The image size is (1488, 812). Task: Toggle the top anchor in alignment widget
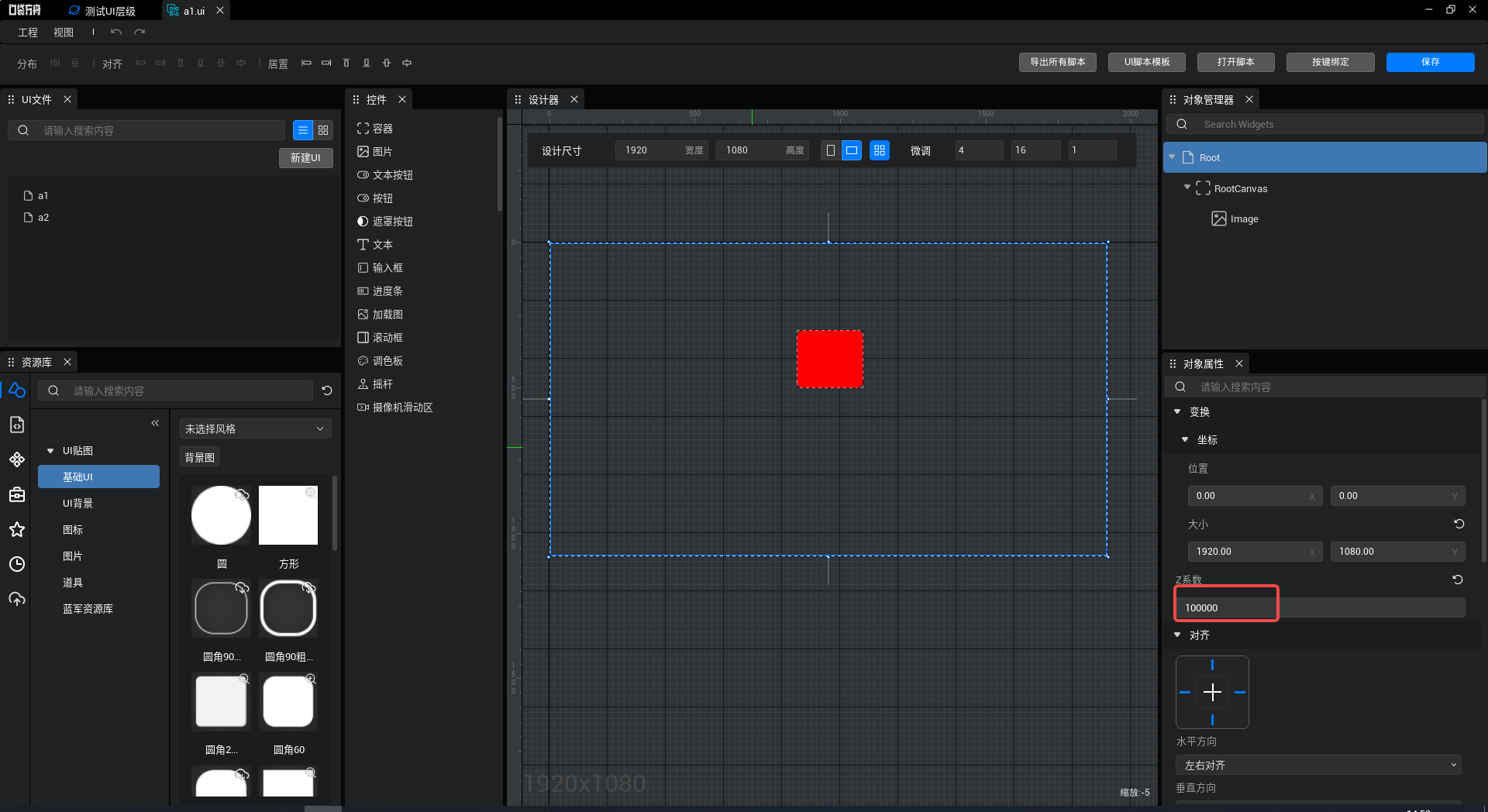[1212, 665]
